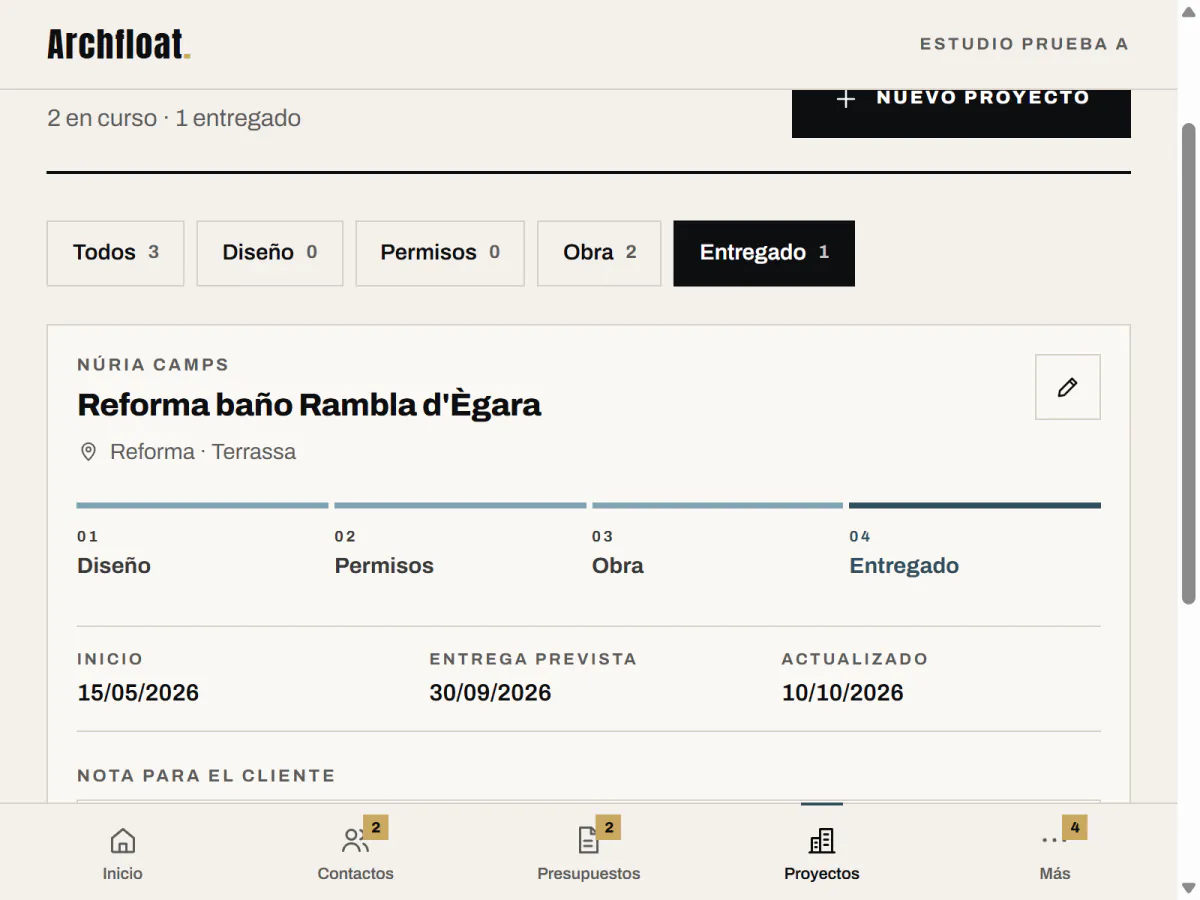1200x900 pixels.
Task: Click project title Reforma baño Rambla d'Ègara
Action: [x=309, y=405]
